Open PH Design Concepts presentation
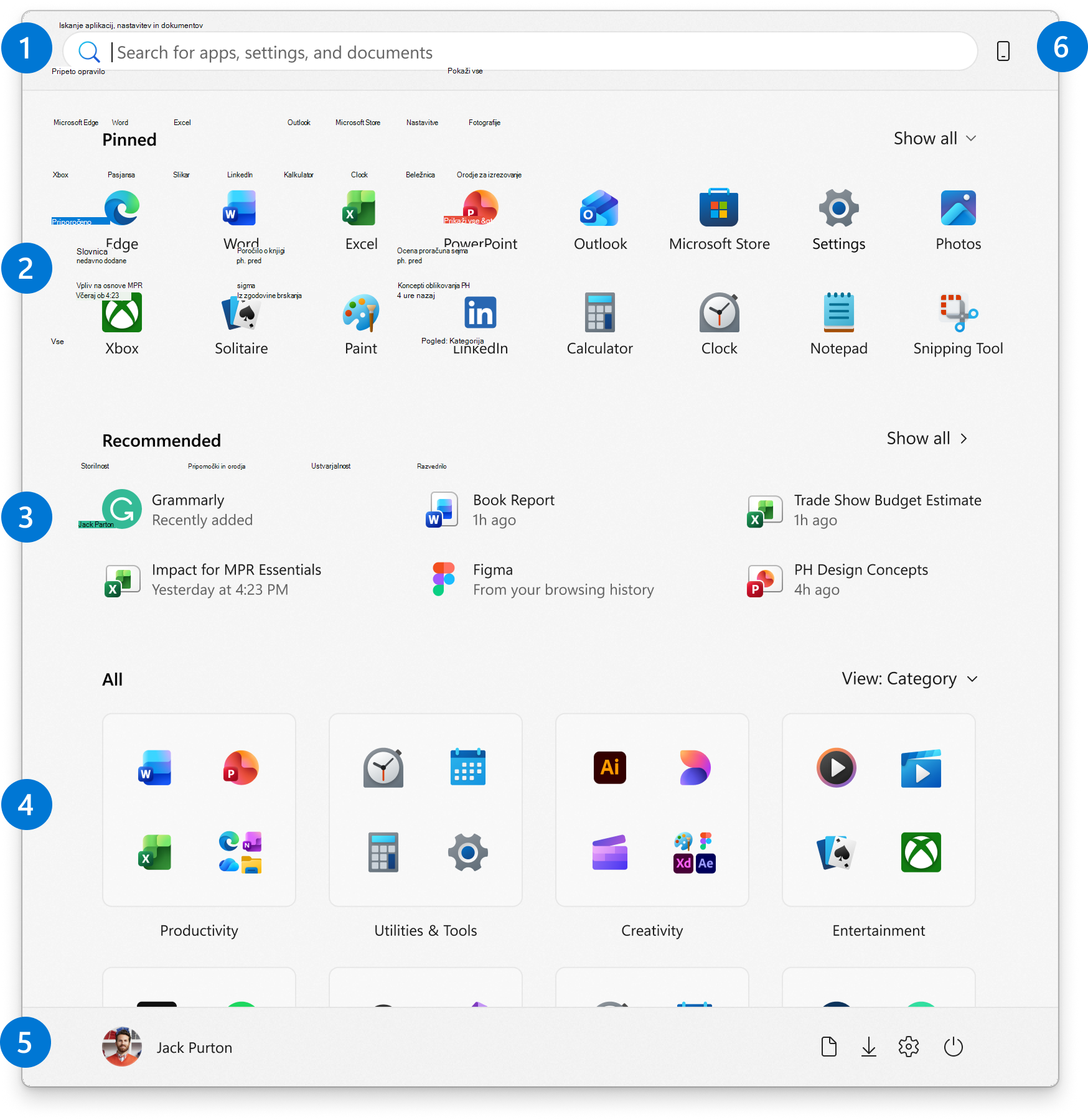The width and height of the screenshot is (1088, 1120). coord(838,579)
